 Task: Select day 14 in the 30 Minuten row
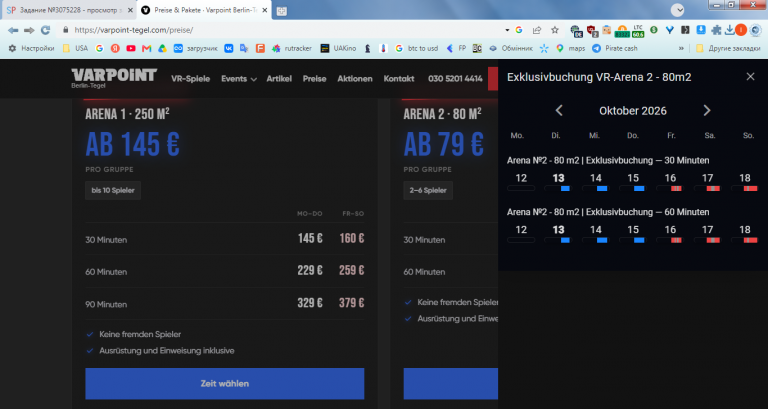(x=596, y=182)
